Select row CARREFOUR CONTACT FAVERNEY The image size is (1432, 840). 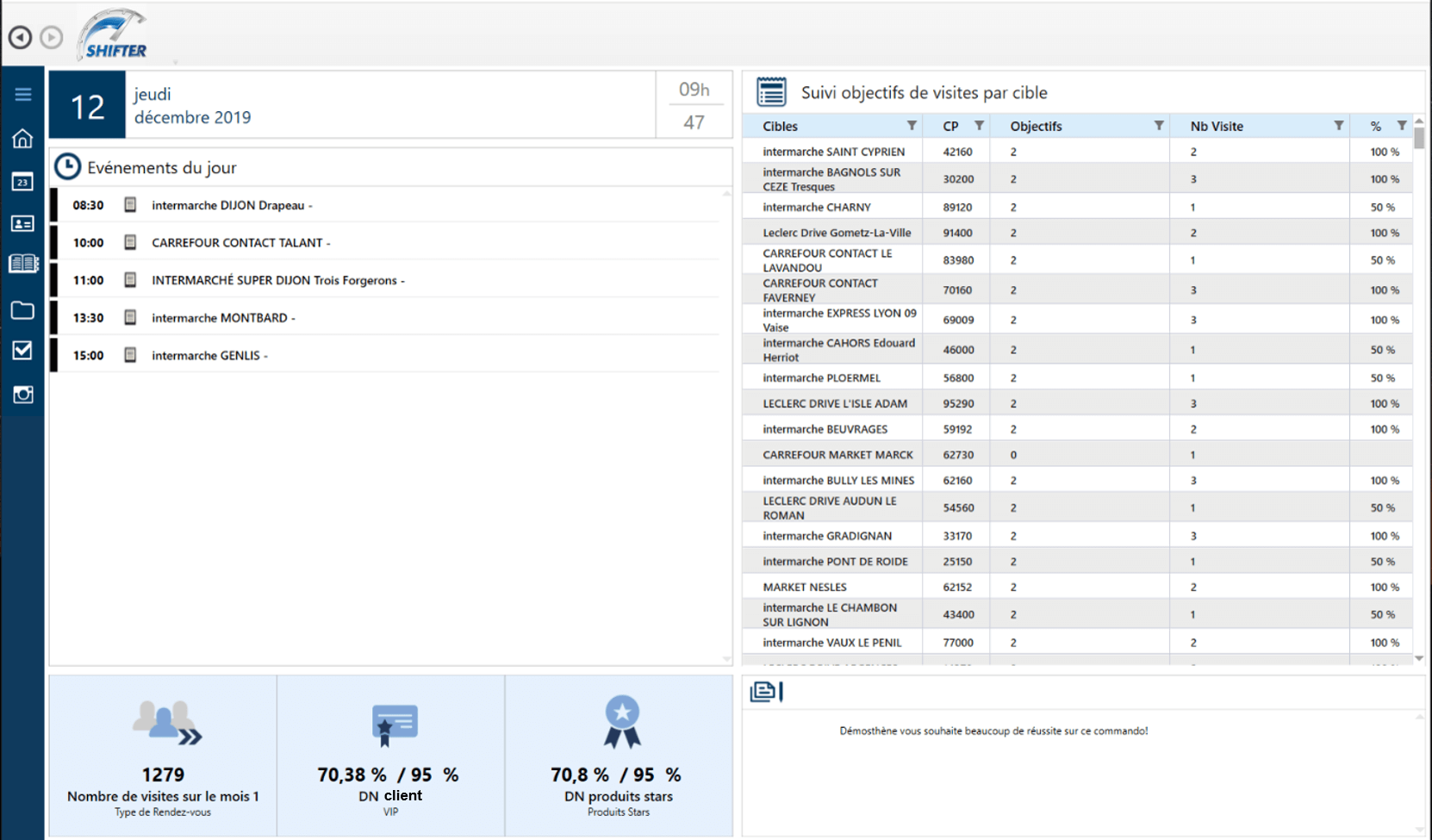1077,290
